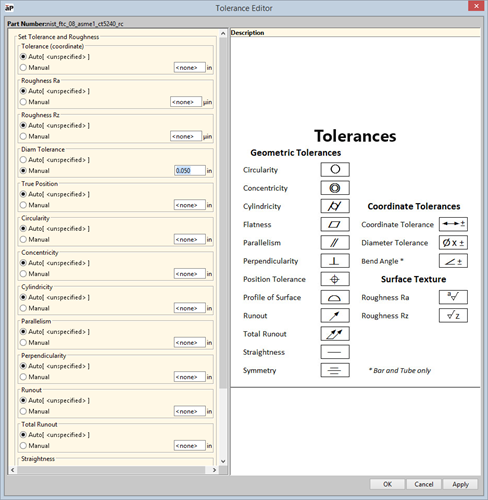The height and width of the screenshot is (500, 488).
Task: Click the 'Surface Texture' heading
Action: pos(413,279)
